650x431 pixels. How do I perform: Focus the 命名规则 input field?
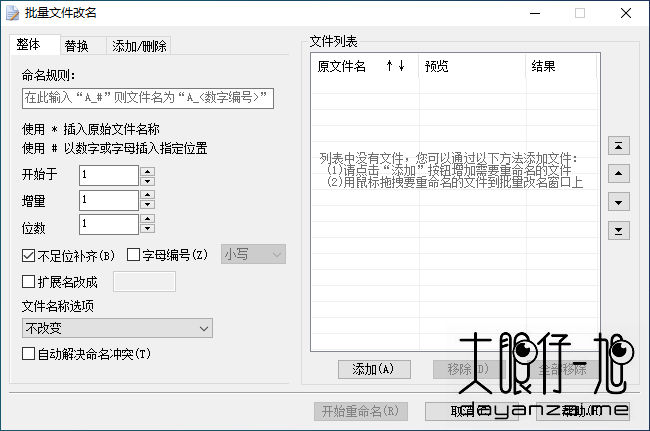click(x=148, y=98)
